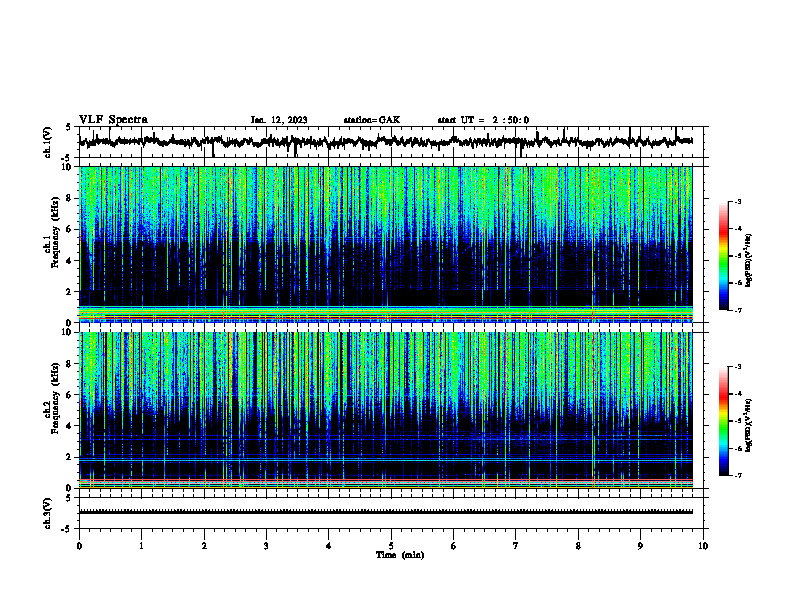Select the "start UT = 2 :50: 0" text
The height and width of the screenshot is (612, 792).
click(x=483, y=120)
